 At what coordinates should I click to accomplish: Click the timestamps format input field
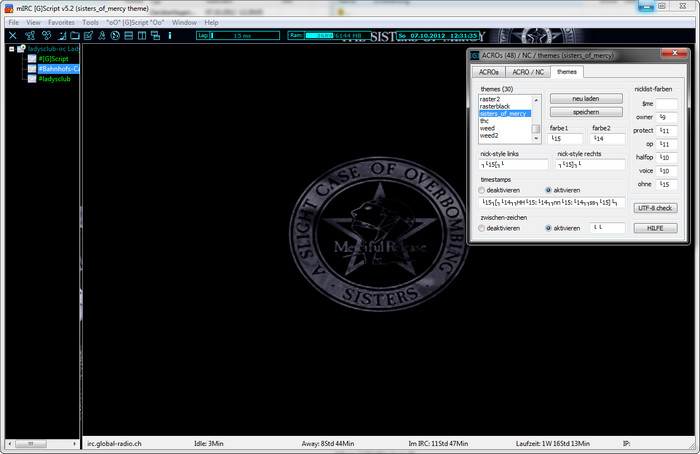(552, 203)
